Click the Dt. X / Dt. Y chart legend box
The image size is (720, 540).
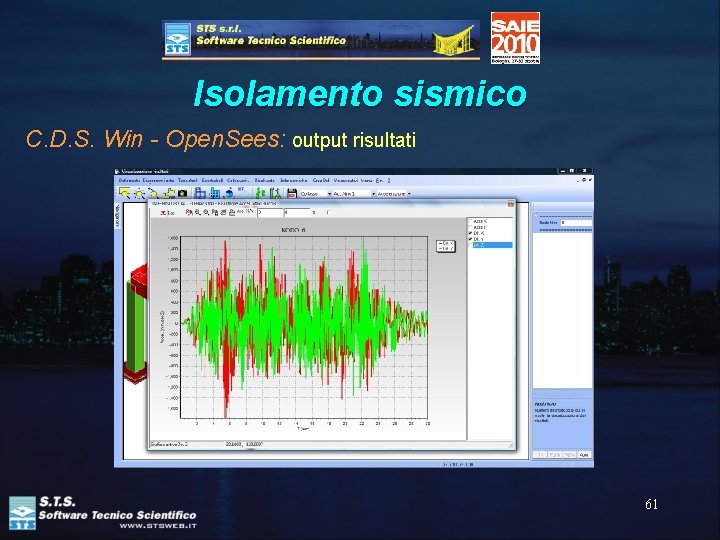(x=445, y=246)
